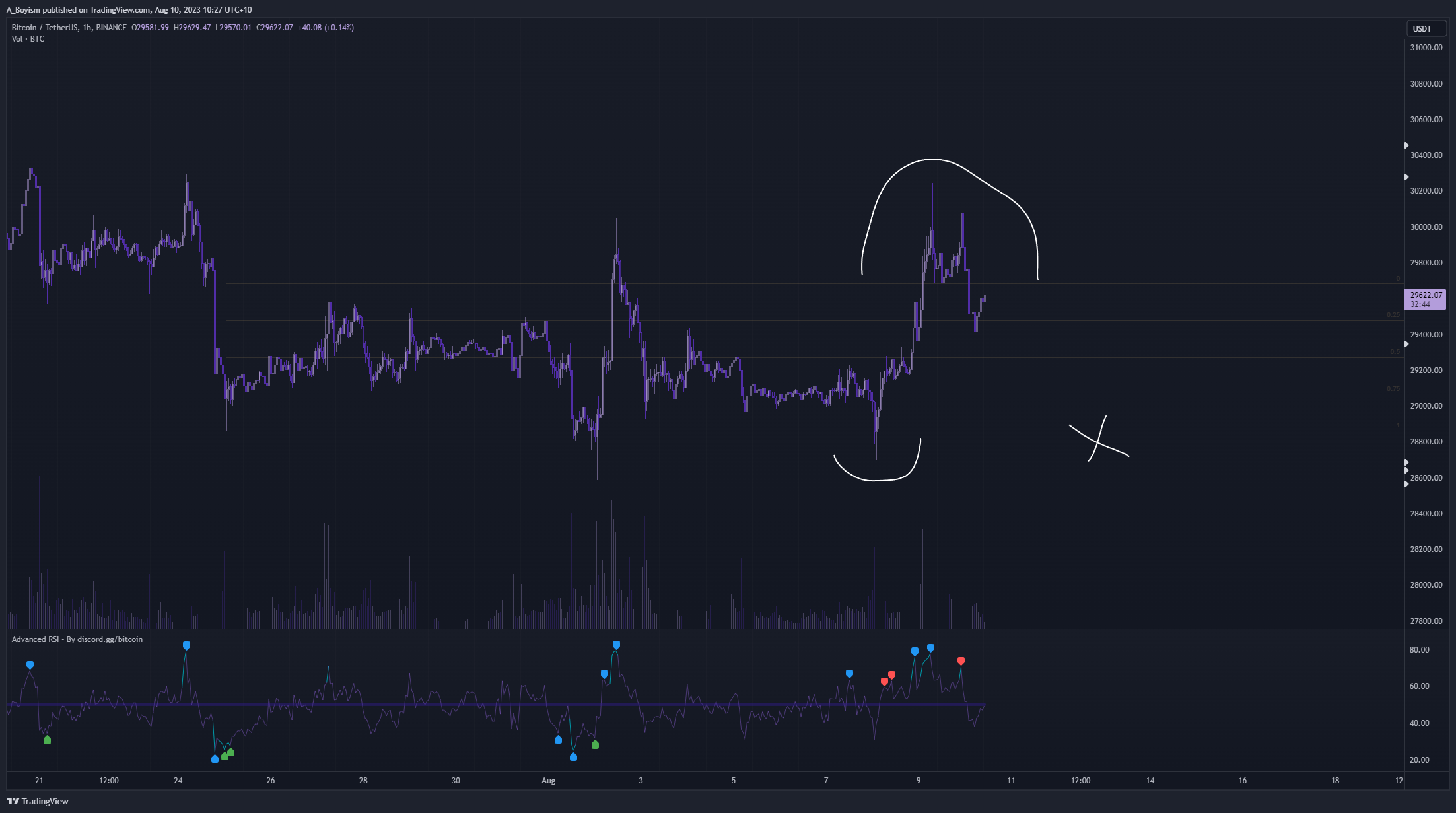Click the 0.25 Fibonacci level label
The width and height of the screenshot is (1456, 813).
1393,315
